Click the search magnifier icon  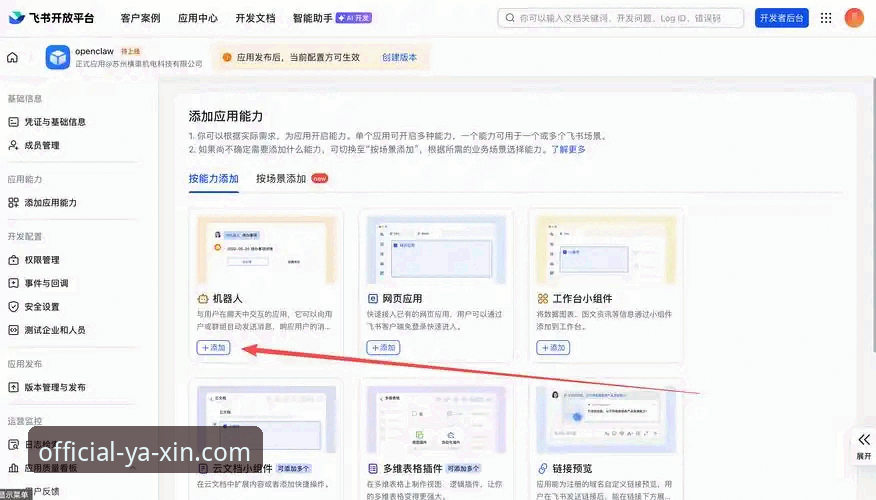510,18
